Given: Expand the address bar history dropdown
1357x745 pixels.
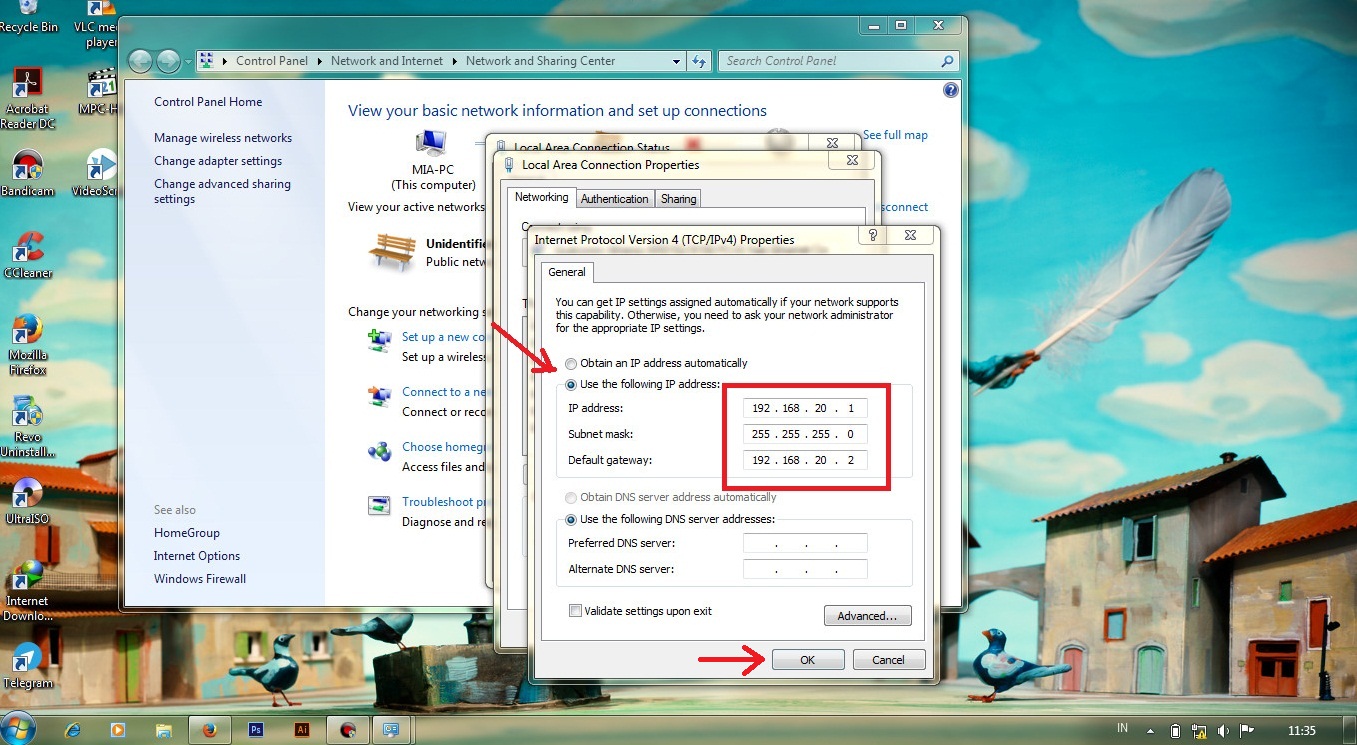Looking at the screenshot, I should (x=677, y=61).
